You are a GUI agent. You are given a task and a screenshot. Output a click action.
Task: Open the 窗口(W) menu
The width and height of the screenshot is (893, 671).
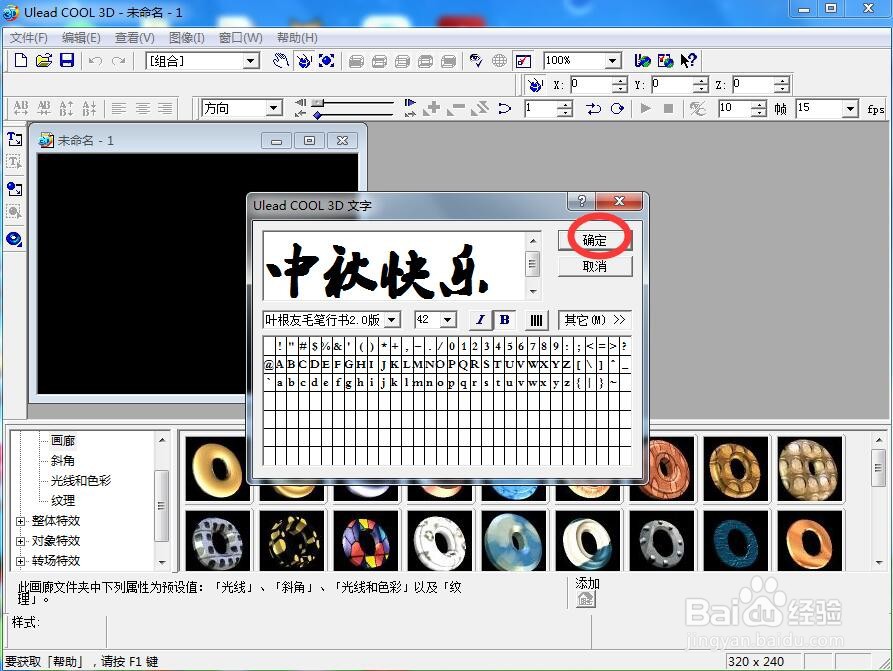pos(240,38)
